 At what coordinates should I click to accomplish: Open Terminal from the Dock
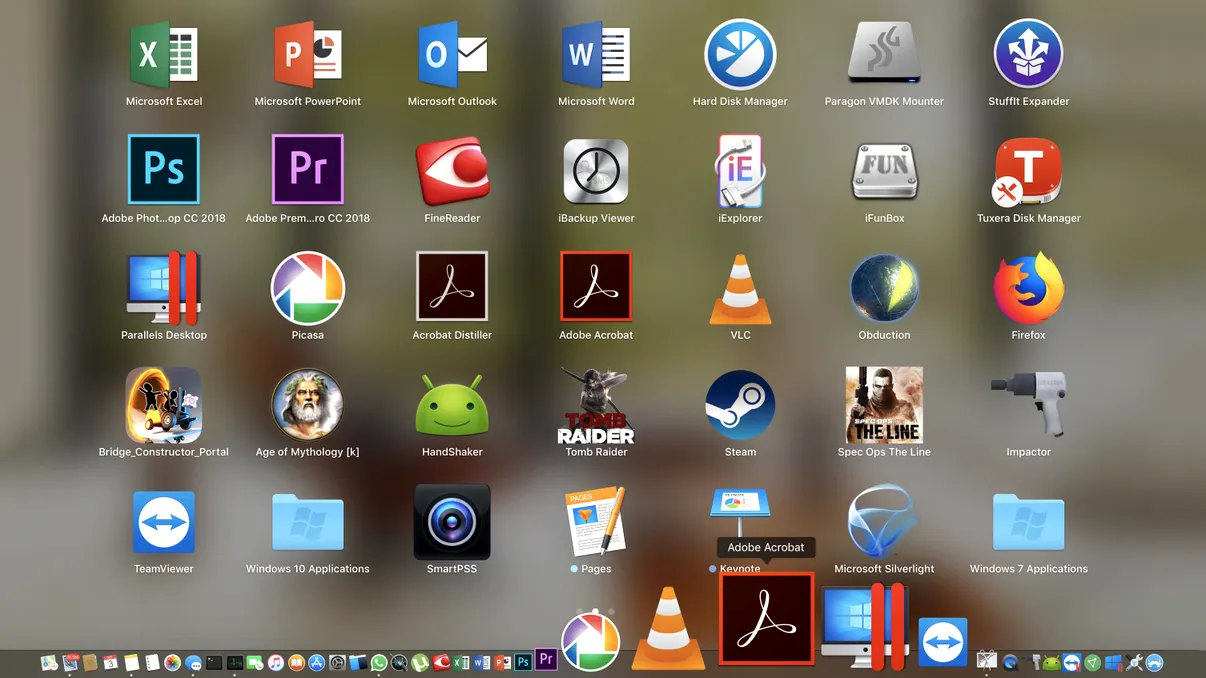tap(214, 662)
